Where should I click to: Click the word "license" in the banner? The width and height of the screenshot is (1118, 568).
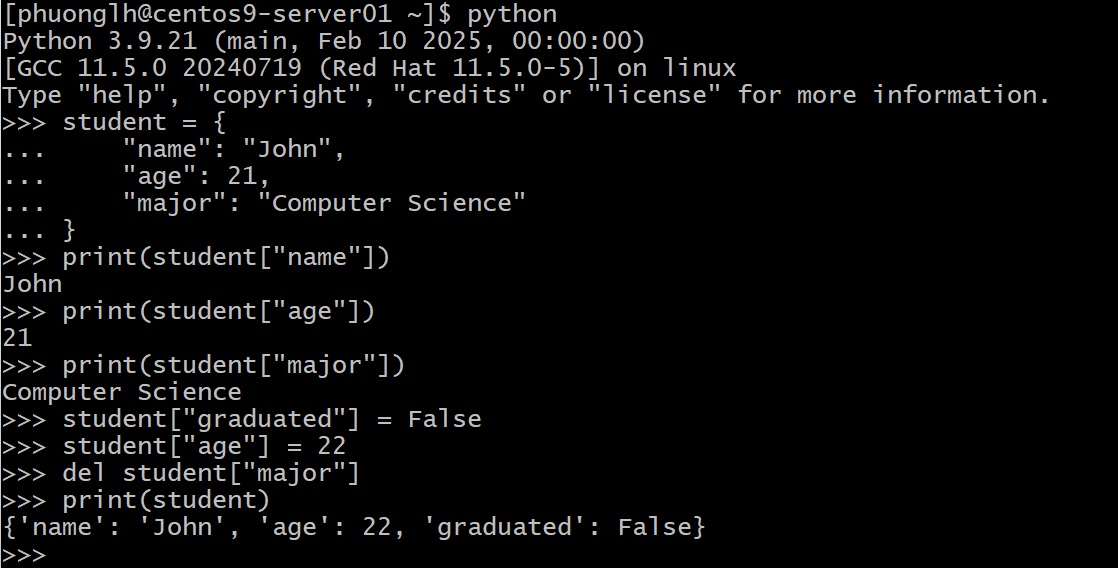(654, 95)
